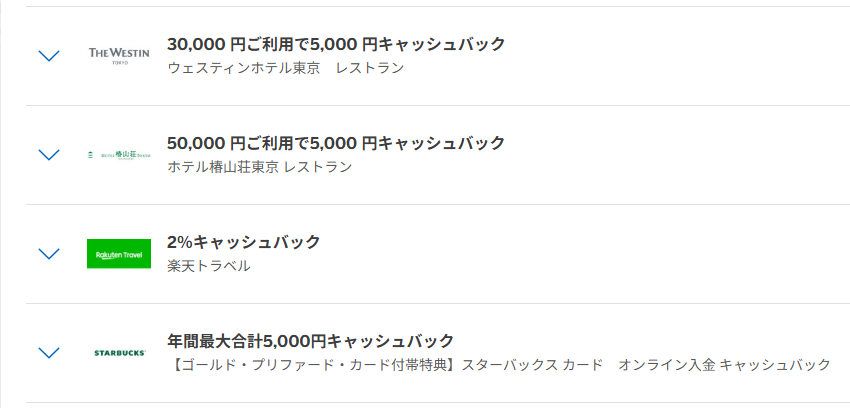The image size is (850, 408).
Task: Click the ホテル椿山荘東京 レストラン subtitle
Action: pyautogui.click(x=260, y=167)
